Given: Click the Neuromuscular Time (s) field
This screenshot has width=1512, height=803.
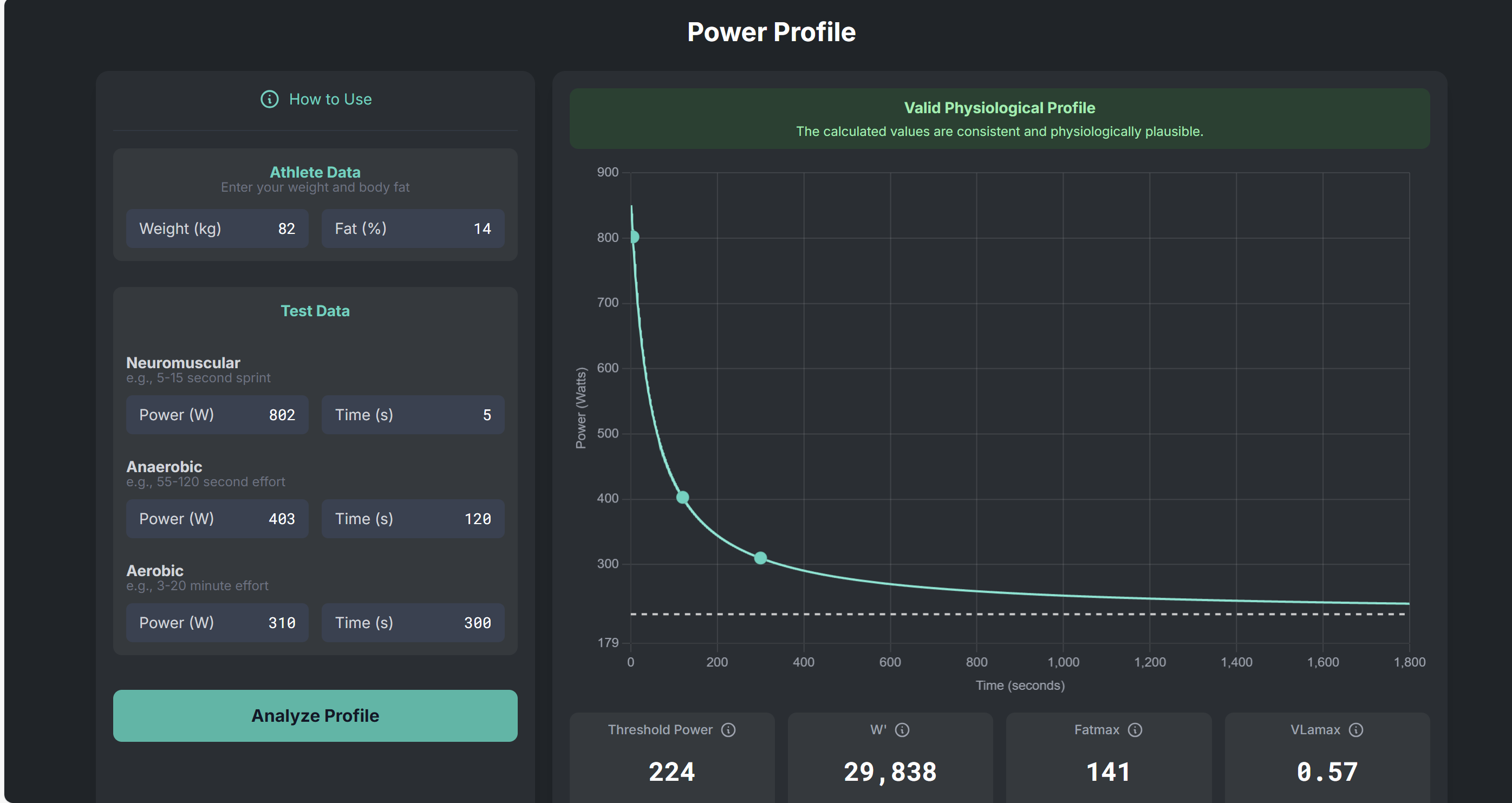Looking at the screenshot, I should 413,415.
